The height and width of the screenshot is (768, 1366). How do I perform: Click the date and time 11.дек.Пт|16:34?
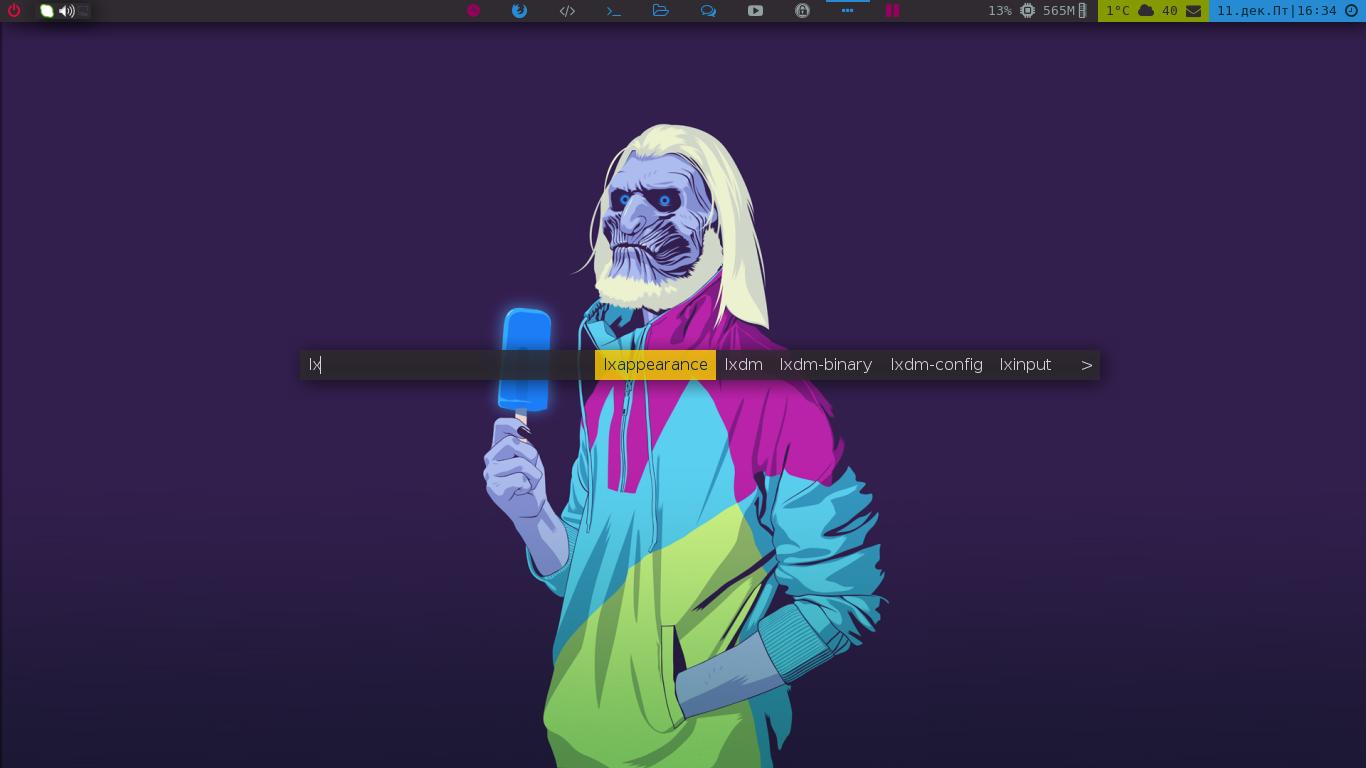pos(1277,11)
